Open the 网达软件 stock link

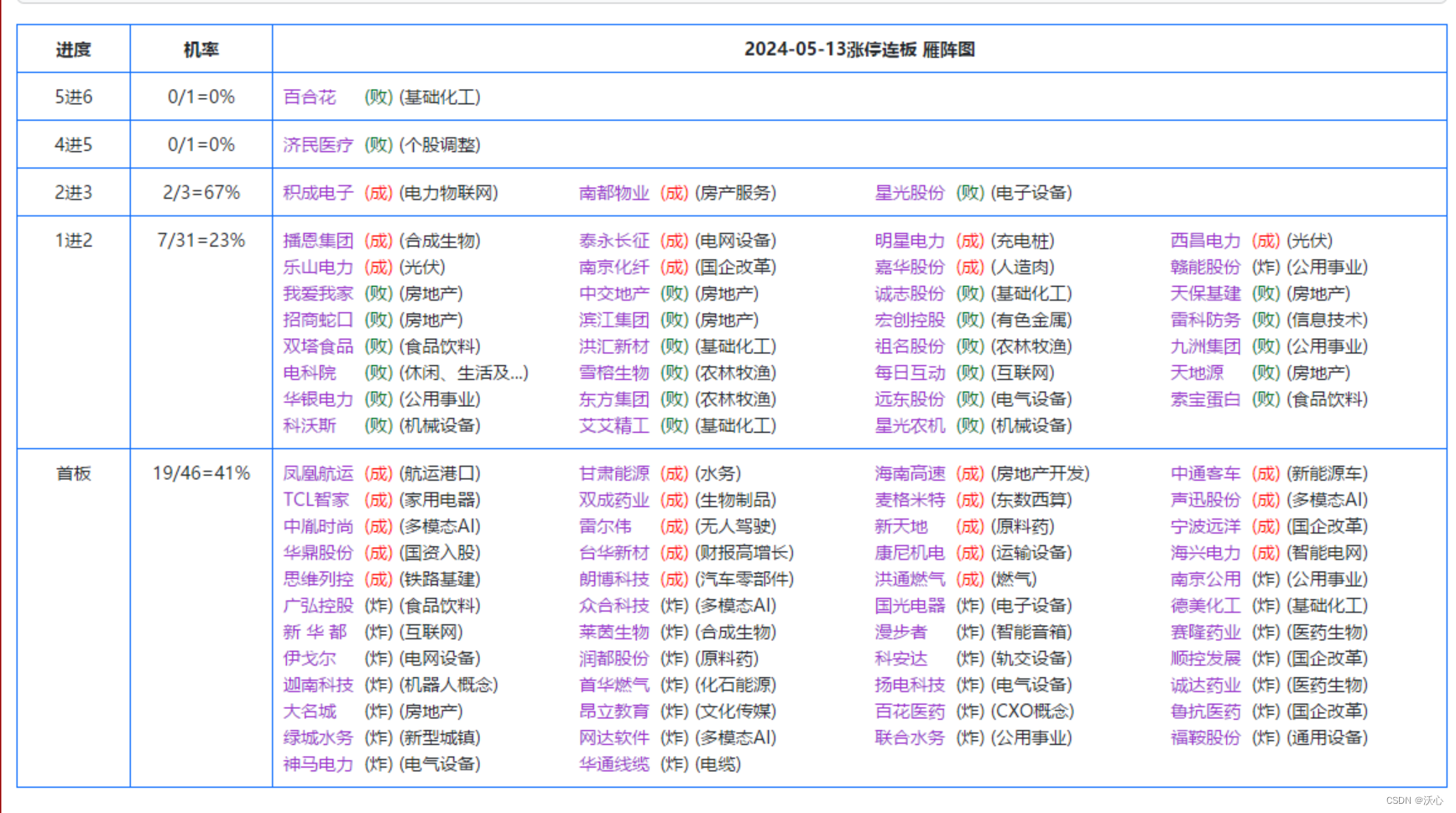click(614, 737)
